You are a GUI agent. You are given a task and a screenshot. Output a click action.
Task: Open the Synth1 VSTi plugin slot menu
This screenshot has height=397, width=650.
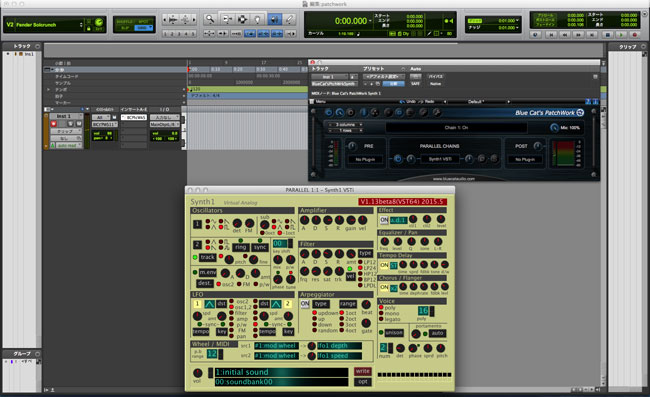point(440,159)
